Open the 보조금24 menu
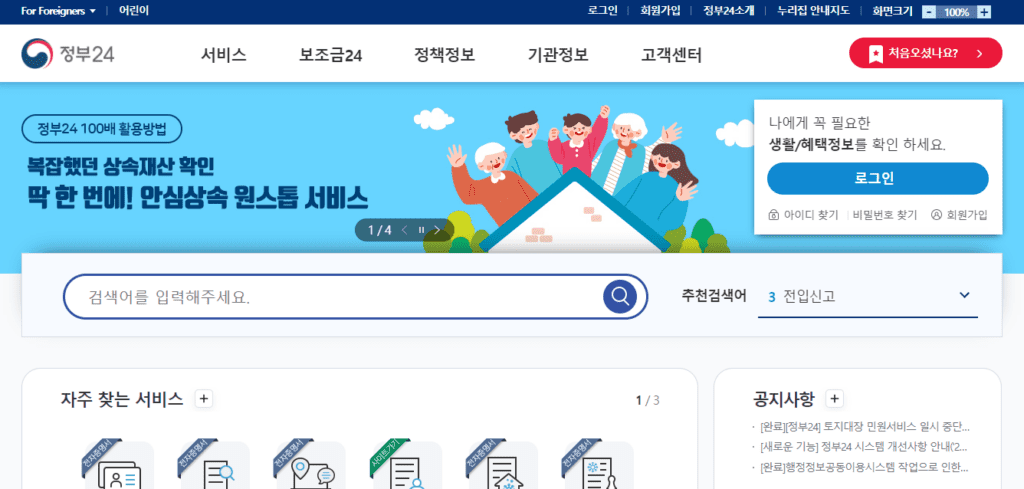1024x489 pixels. 330,55
